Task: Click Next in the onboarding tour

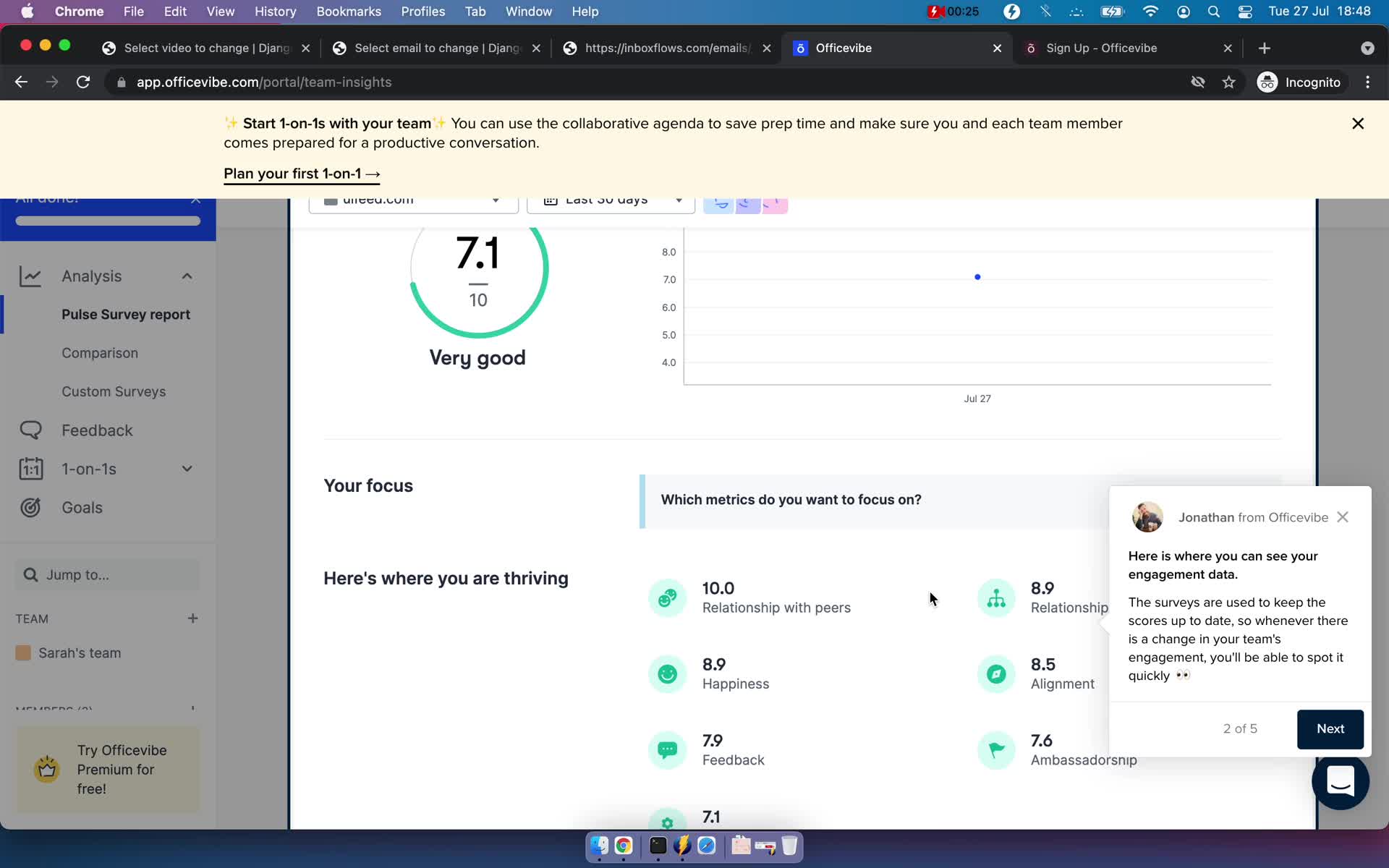Action: pos(1330,729)
